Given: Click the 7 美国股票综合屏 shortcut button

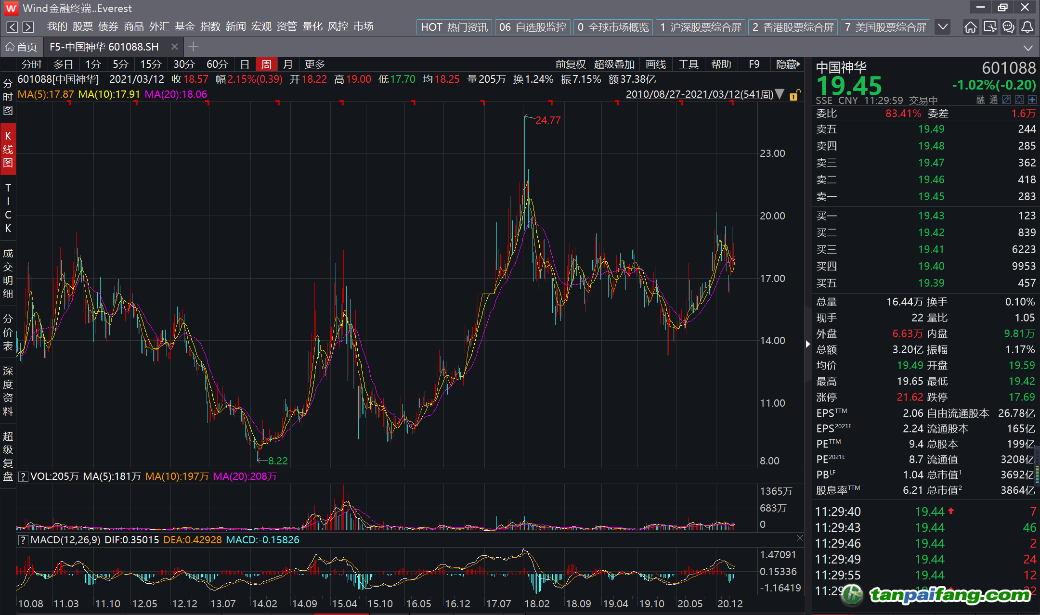Looking at the screenshot, I should pyautogui.click(x=885, y=27).
